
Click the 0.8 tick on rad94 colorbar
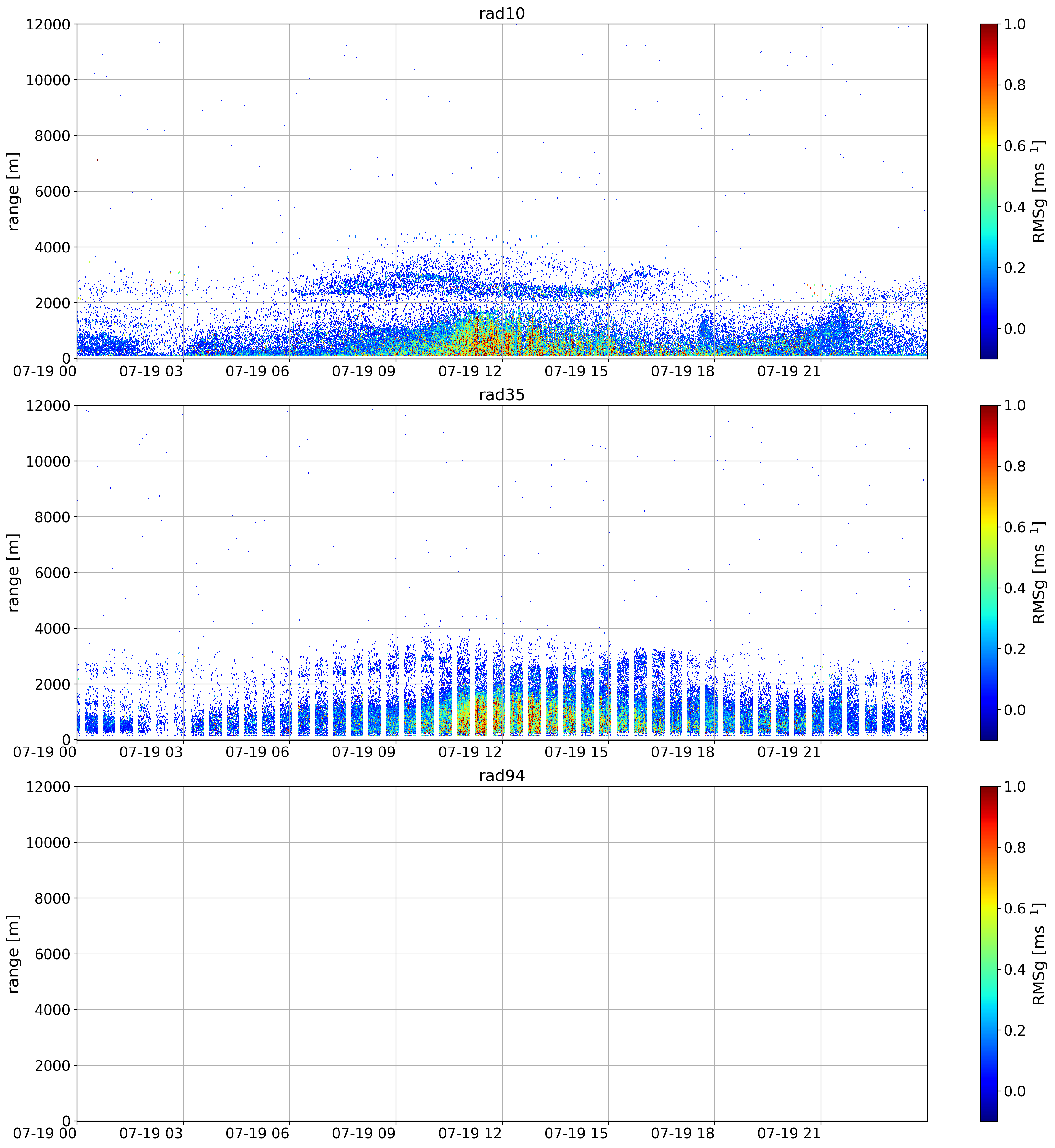click(x=1014, y=847)
